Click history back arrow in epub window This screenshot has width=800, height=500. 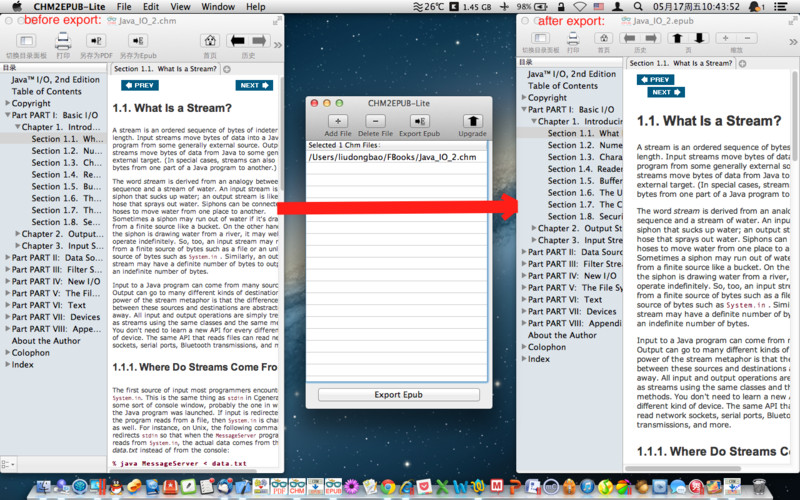630,38
